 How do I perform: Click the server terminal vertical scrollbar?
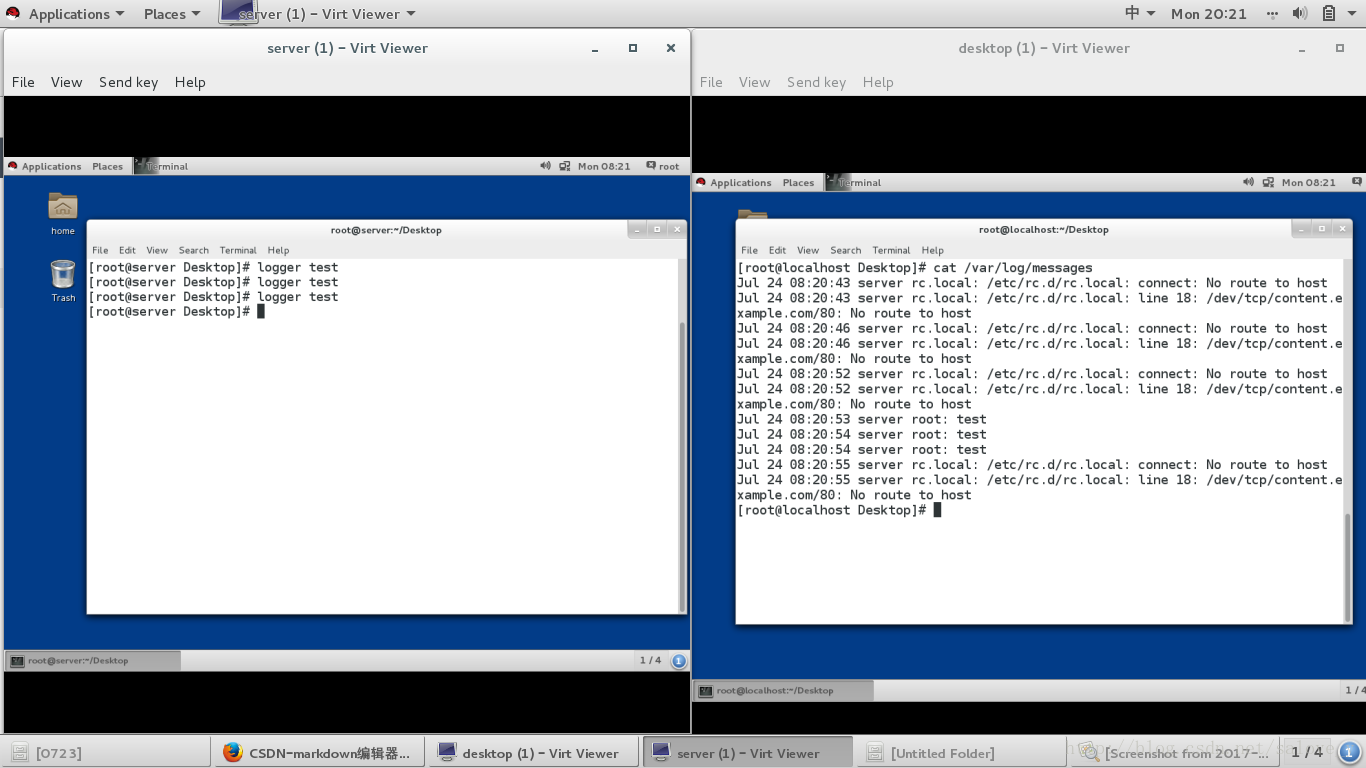[x=683, y=466]
